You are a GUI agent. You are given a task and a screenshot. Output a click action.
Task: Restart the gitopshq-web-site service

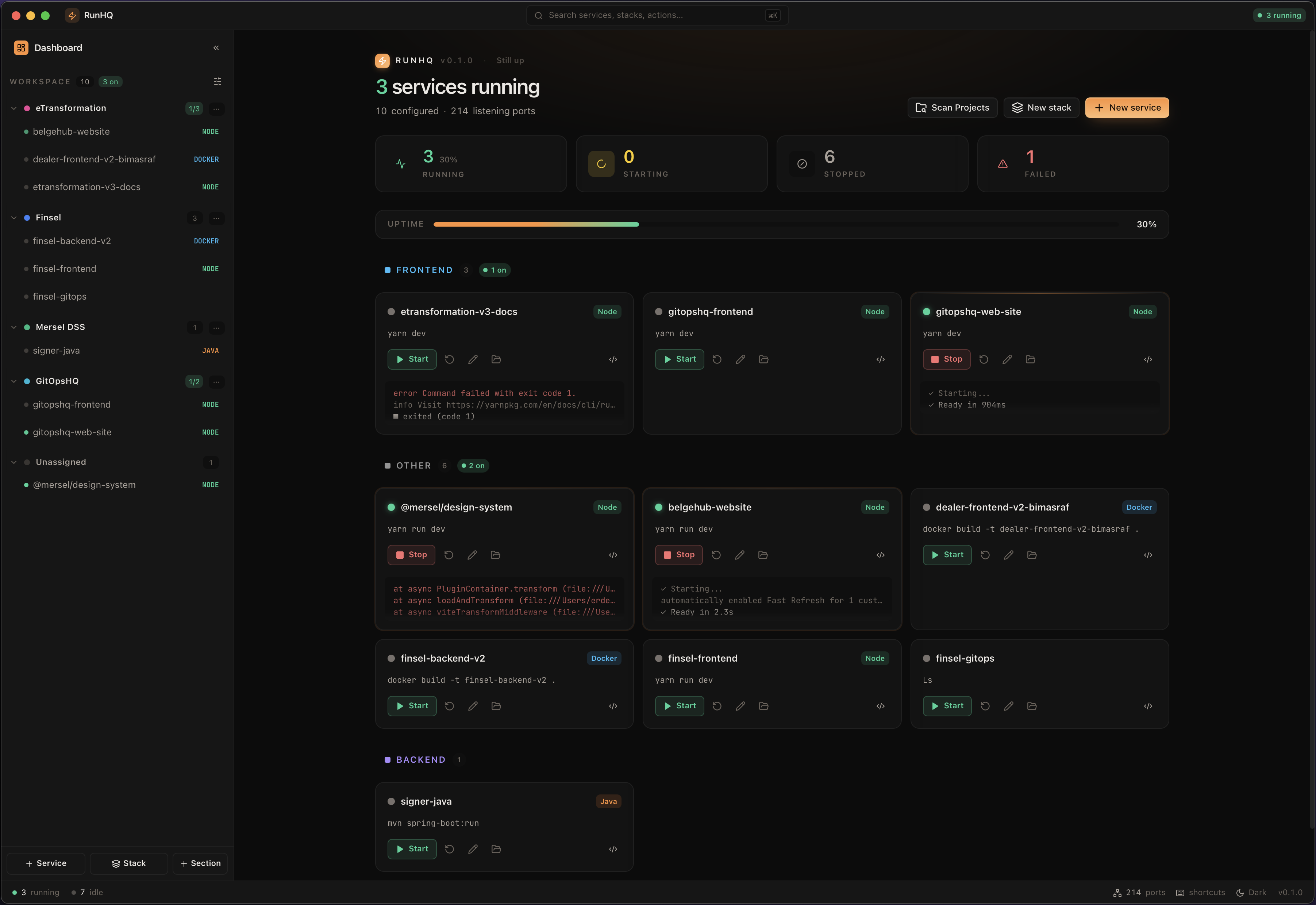[x=984, y=359]
